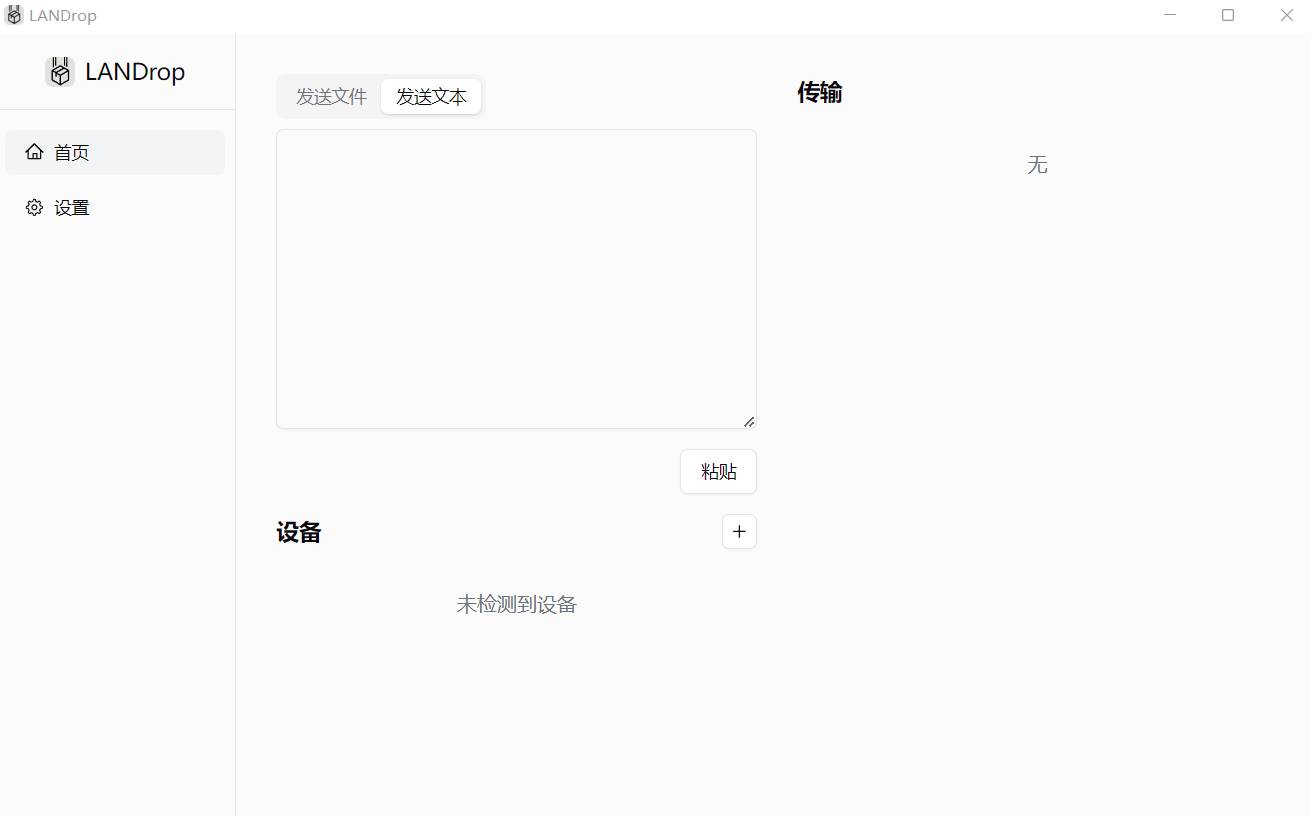Click the 传输 section heading
This screenshot has height=816, width=1311.
pyautogui.click(x=819, y=93)
